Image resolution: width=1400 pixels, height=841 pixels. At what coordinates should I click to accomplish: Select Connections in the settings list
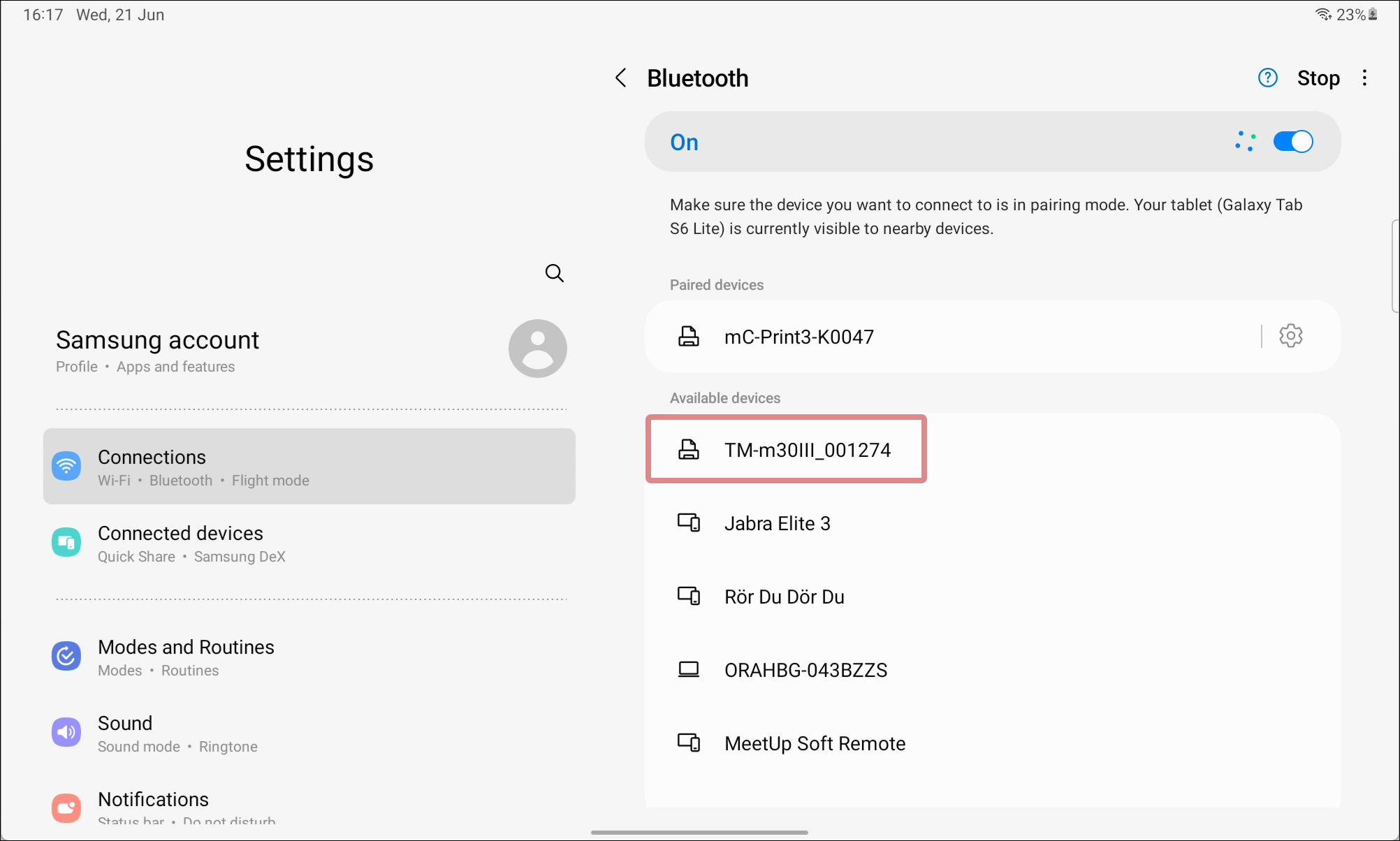[309, 467]
